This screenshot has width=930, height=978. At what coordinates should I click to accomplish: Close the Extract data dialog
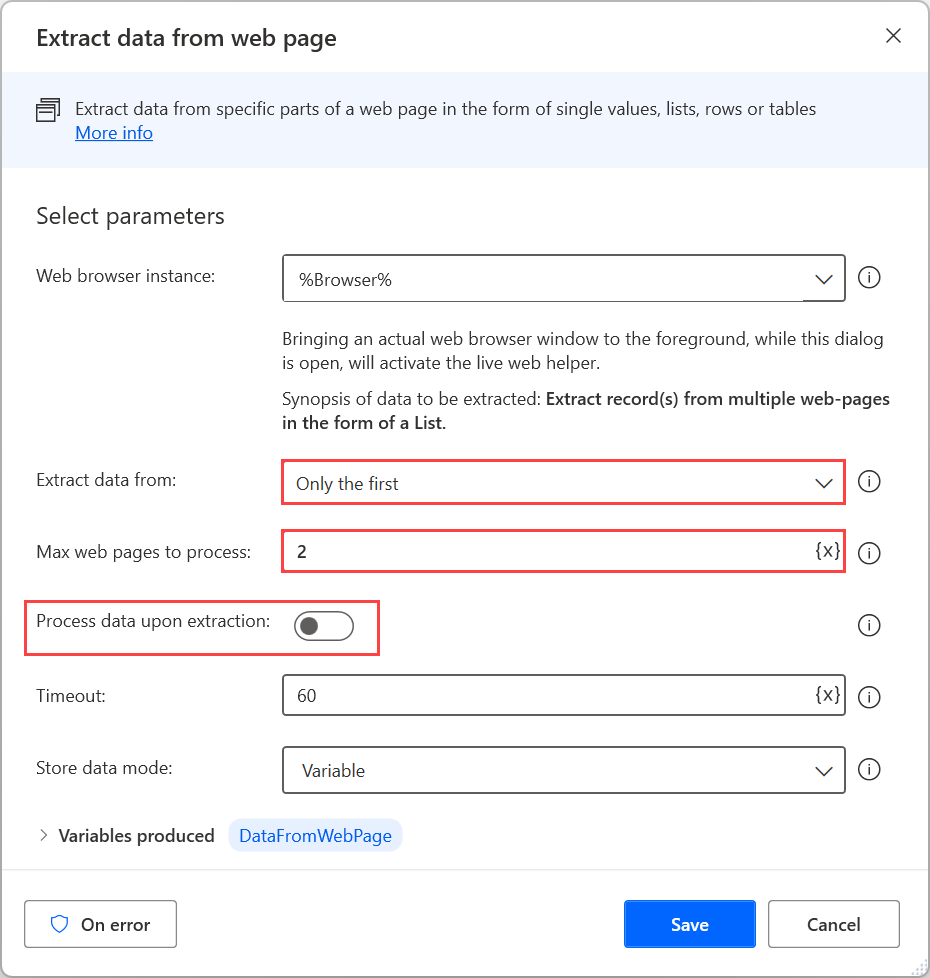[893, 37]
